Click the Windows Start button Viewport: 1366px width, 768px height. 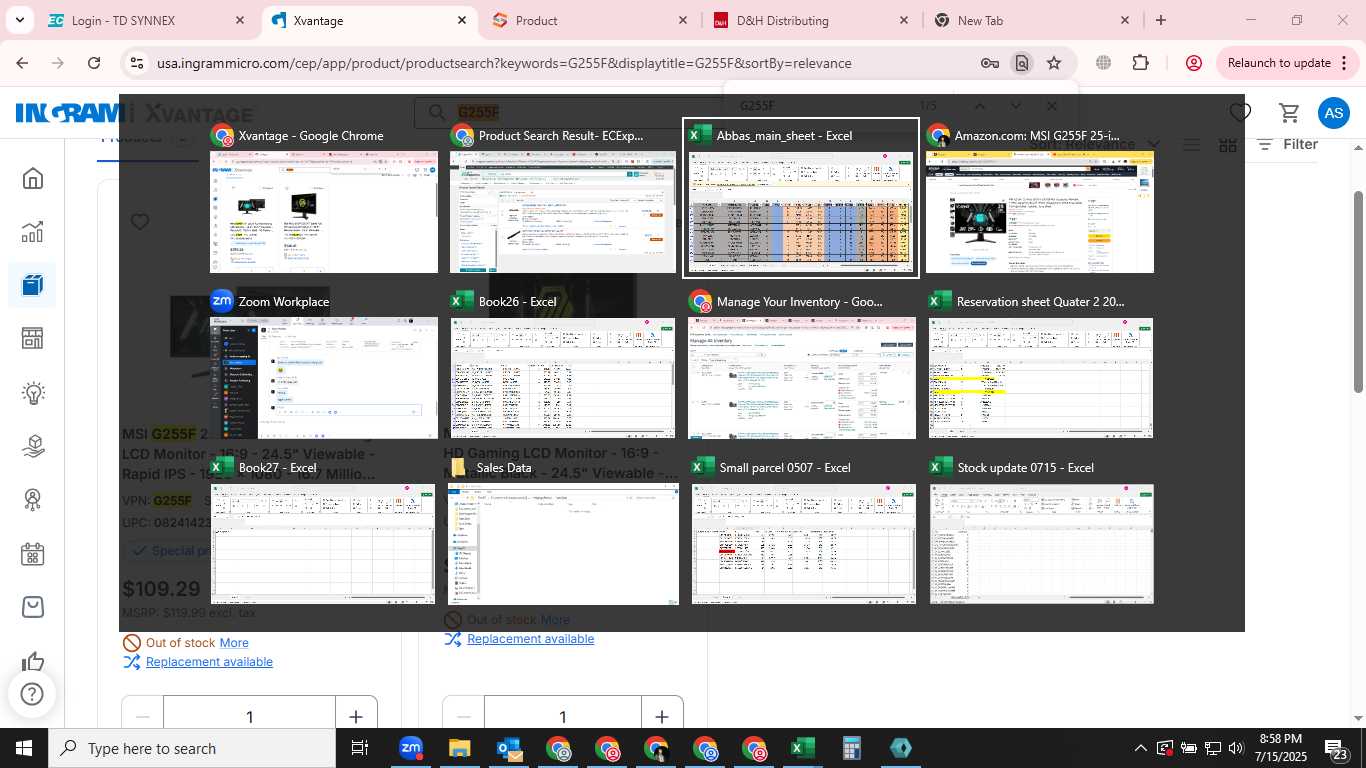(x=23, y=748)
